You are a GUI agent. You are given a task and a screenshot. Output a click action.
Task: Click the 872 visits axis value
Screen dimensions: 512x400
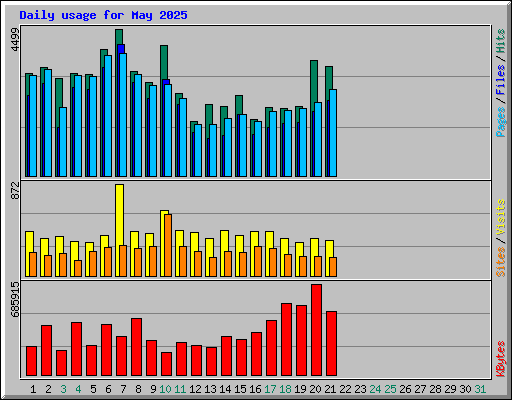tap(15, 190)
